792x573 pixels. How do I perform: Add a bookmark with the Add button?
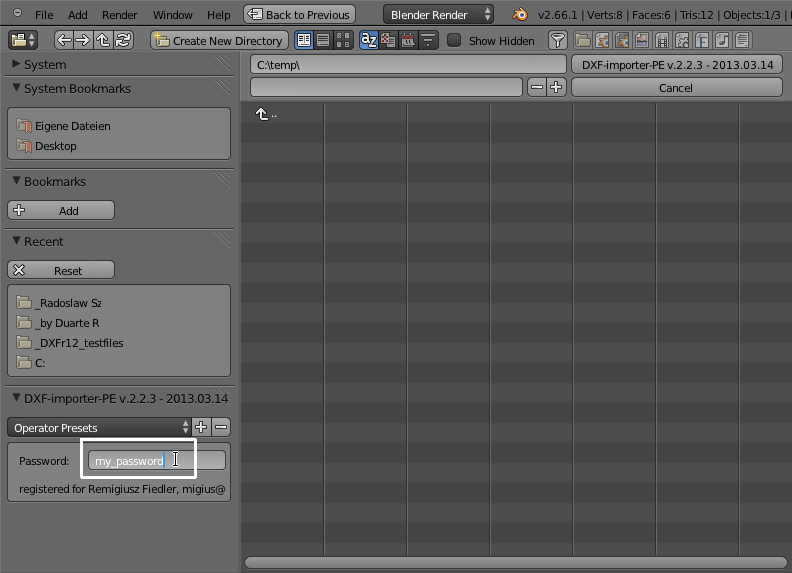tap(61, 210)
